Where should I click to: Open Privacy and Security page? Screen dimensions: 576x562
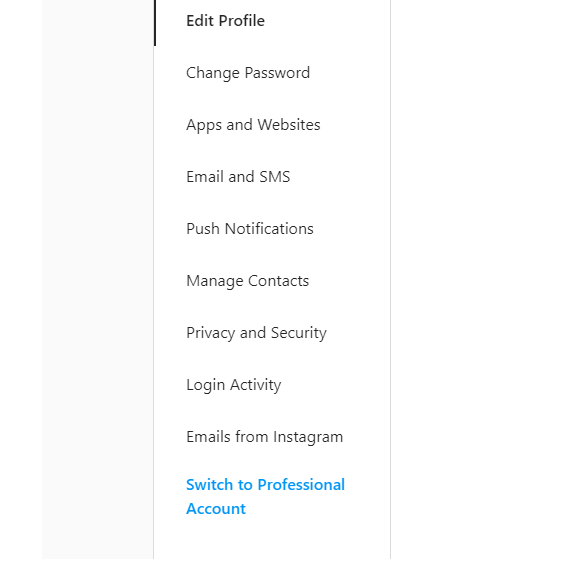coord(272,333)
